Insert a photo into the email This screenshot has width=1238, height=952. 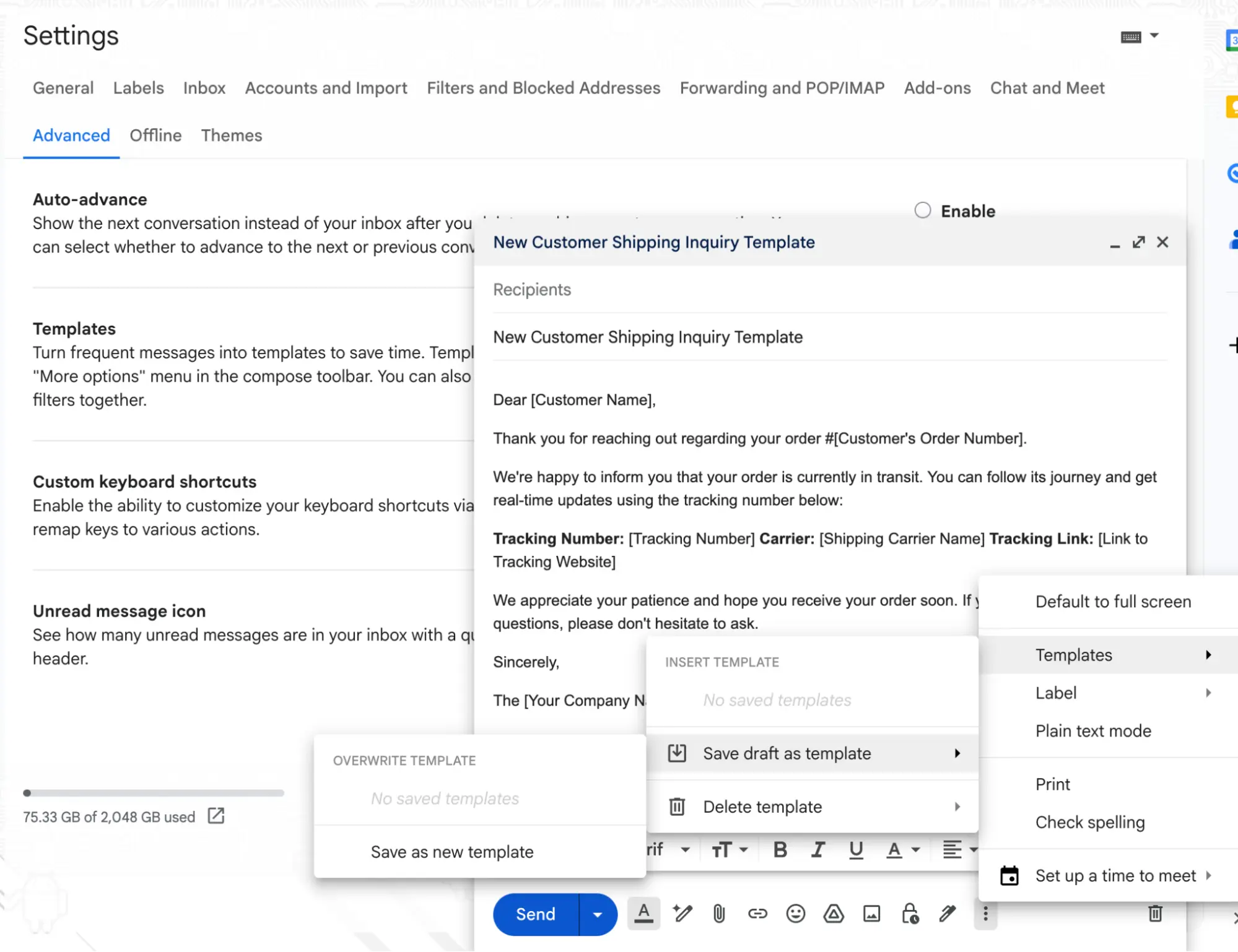(872, 914)
